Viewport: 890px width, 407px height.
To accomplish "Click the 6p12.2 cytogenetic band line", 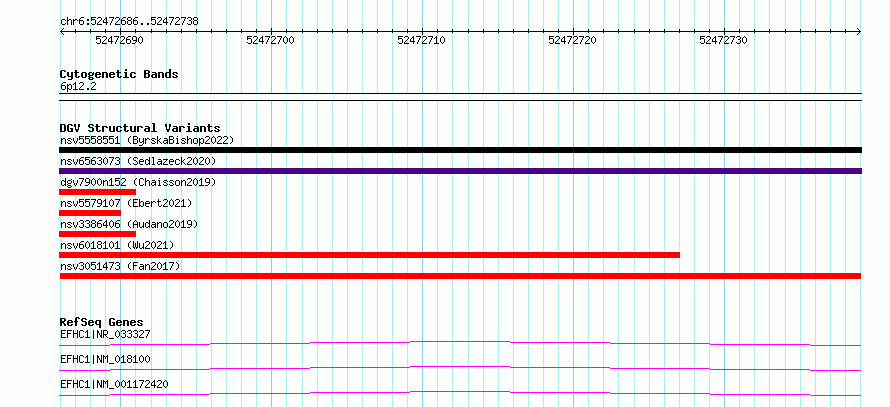I will coord(460,96).
